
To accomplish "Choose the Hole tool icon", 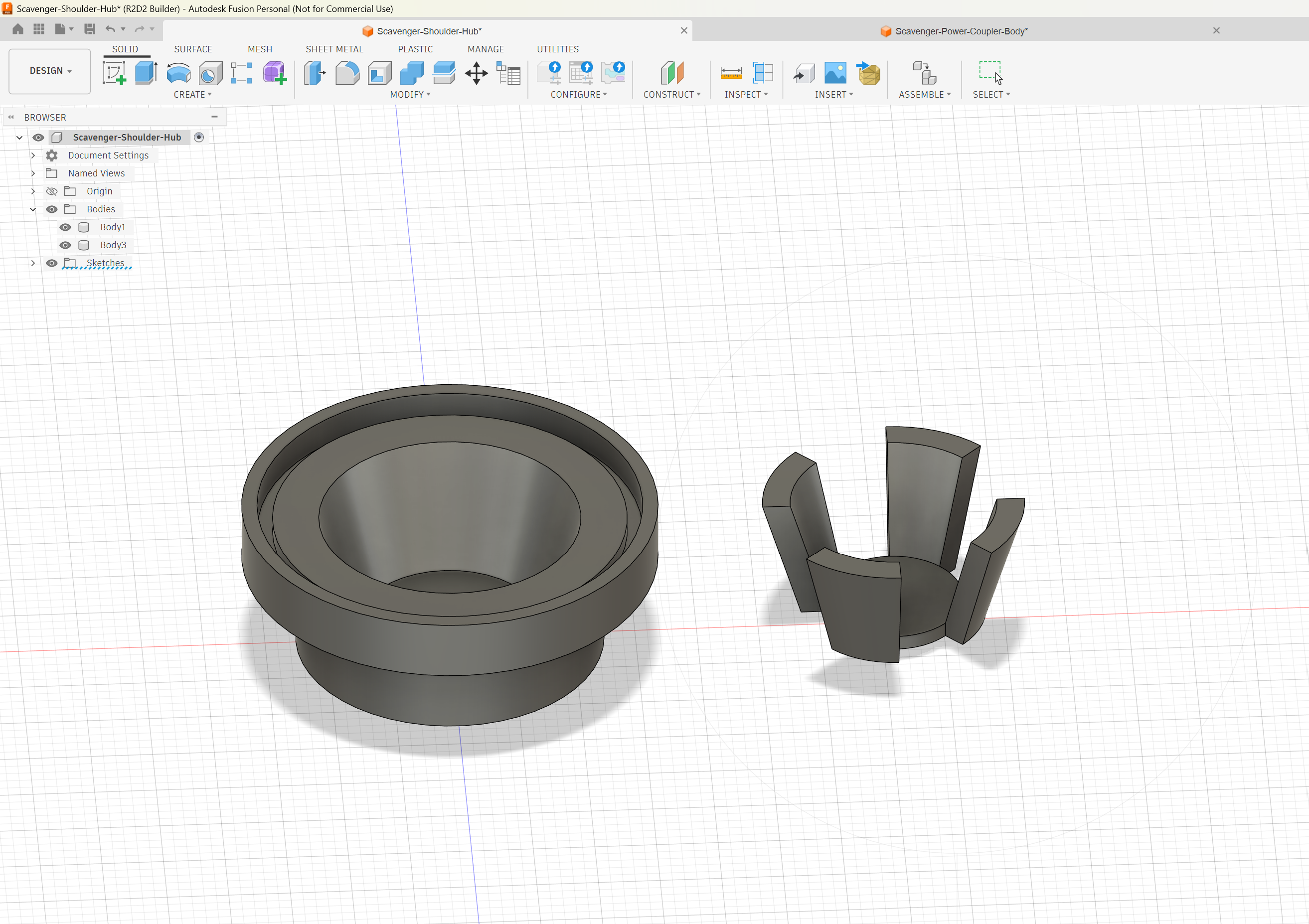I will click(210, 73).
